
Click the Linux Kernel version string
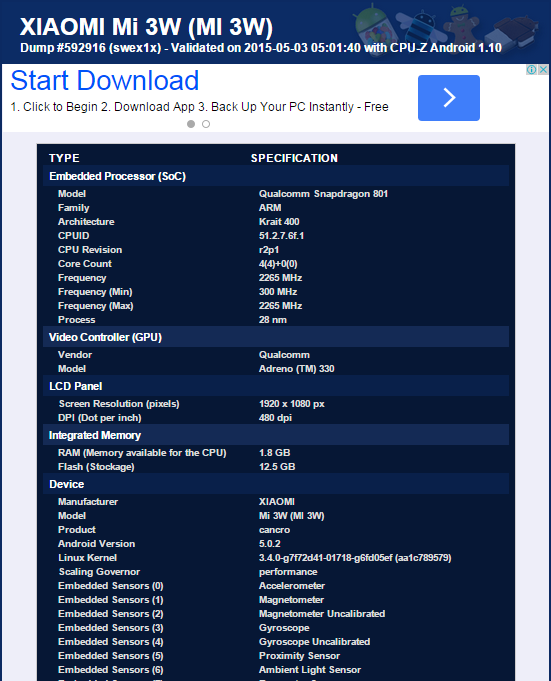coord(355,558)
